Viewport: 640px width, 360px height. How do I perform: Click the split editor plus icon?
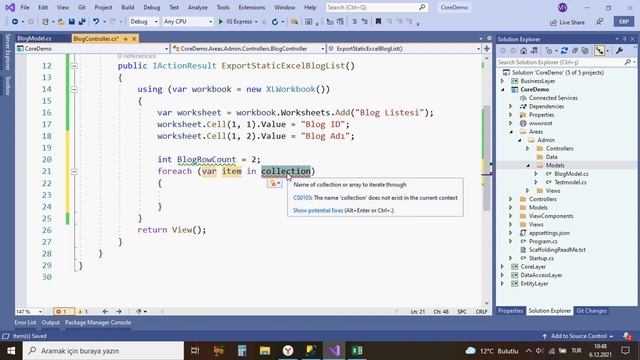tap(487, 49)
